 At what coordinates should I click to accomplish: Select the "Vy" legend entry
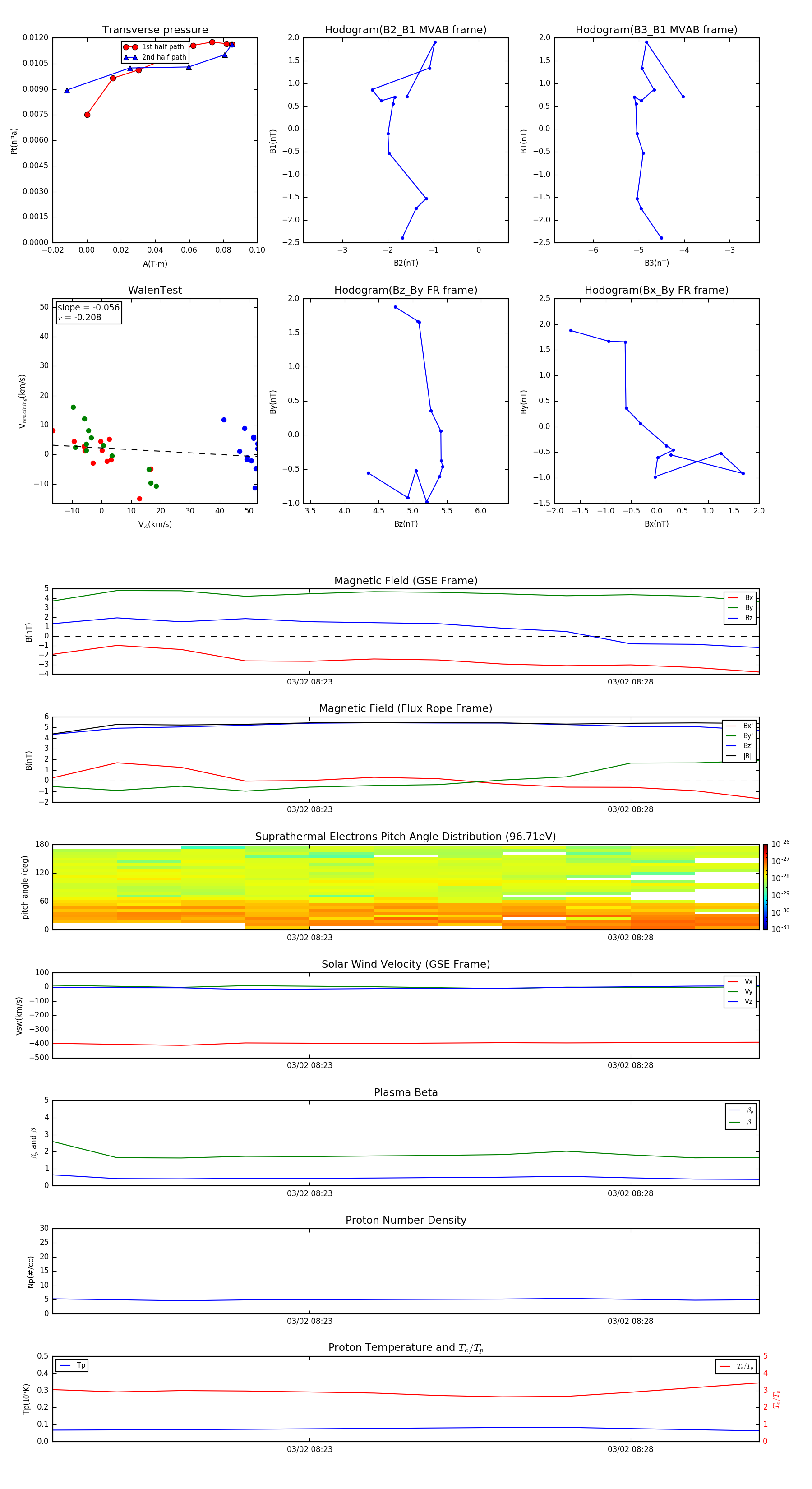[x=740, y=992]
